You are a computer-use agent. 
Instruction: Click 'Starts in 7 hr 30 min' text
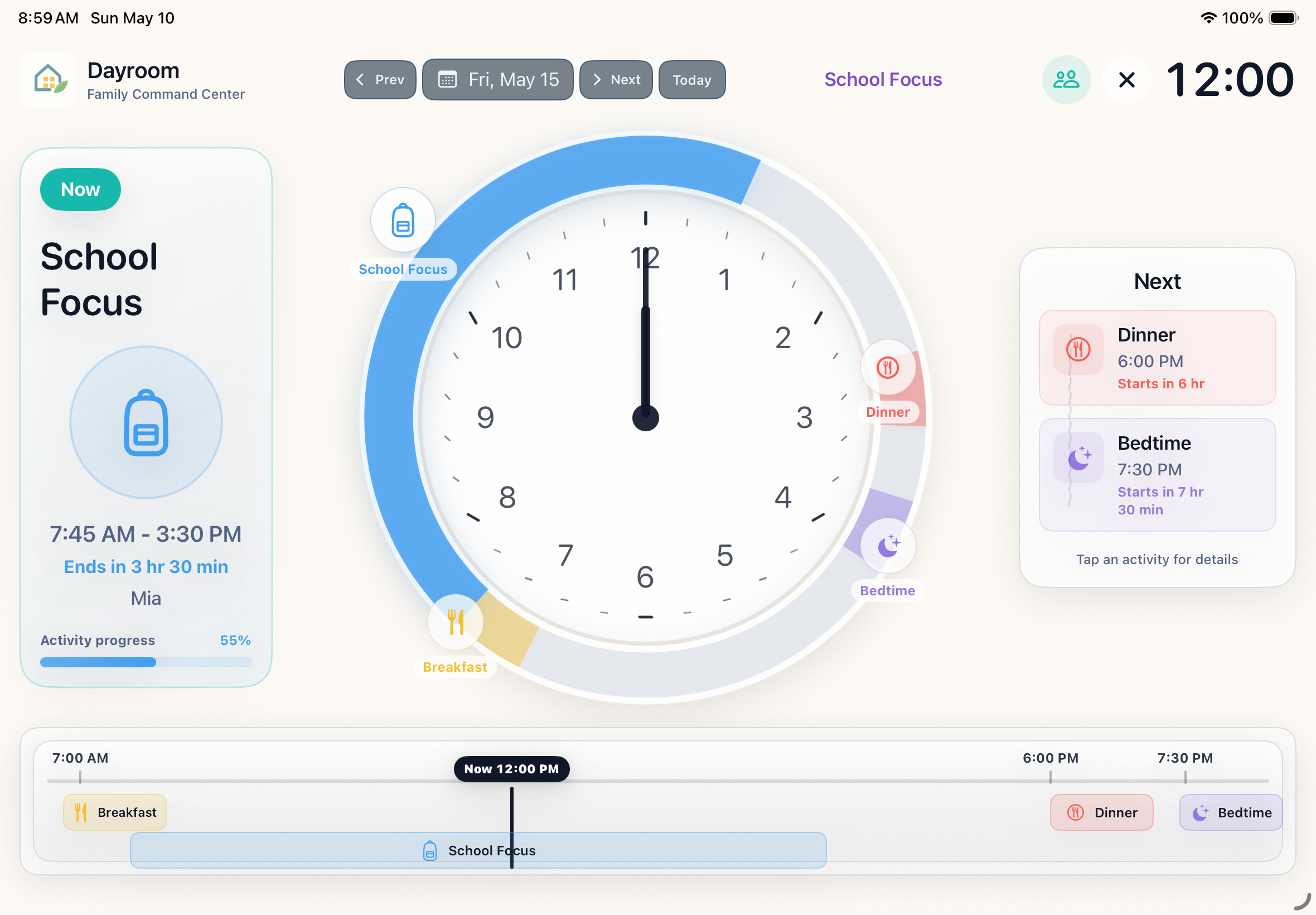click(x=1161, y=500)
